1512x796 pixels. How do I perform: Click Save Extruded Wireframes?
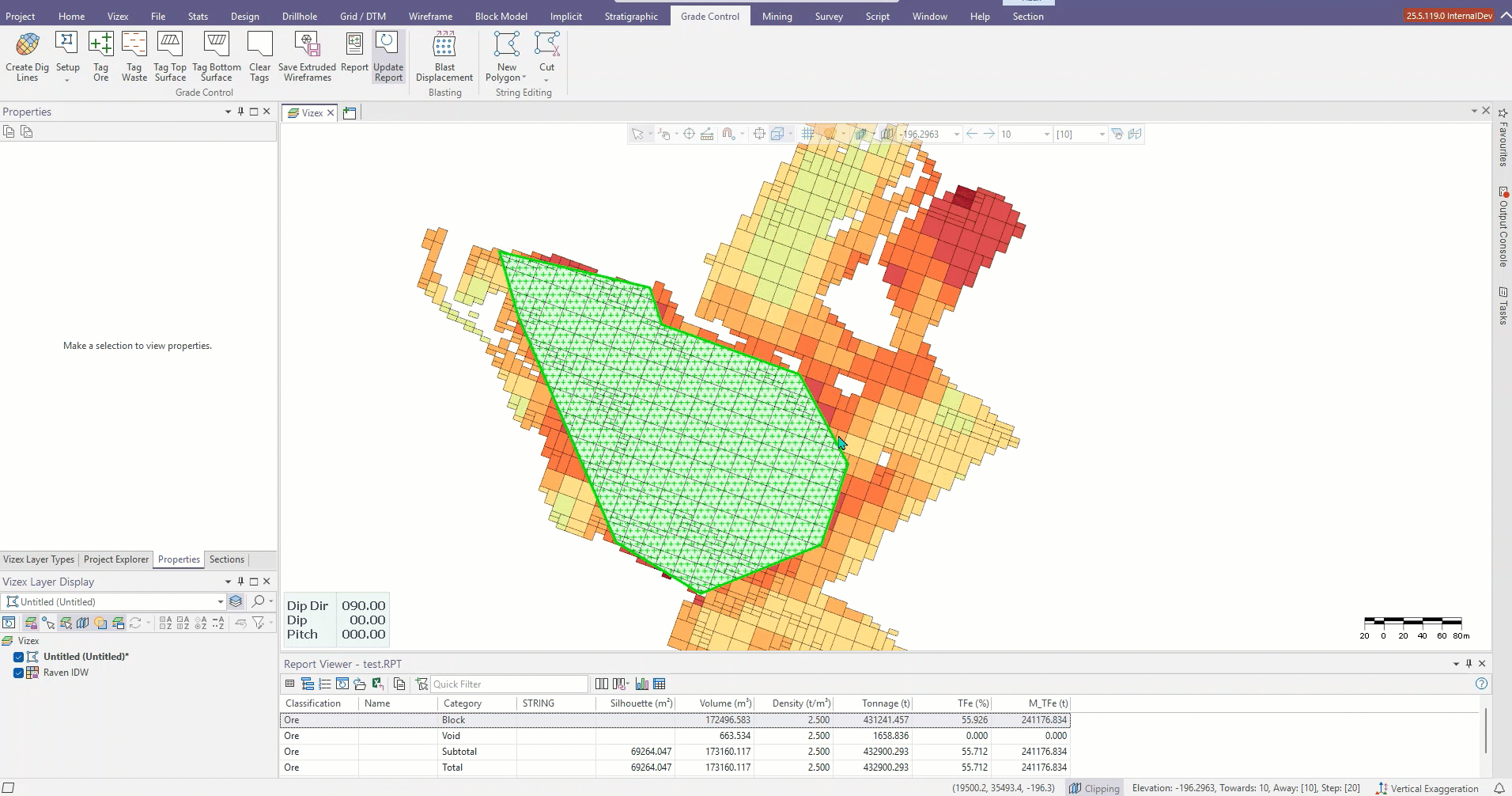(307, 56)
